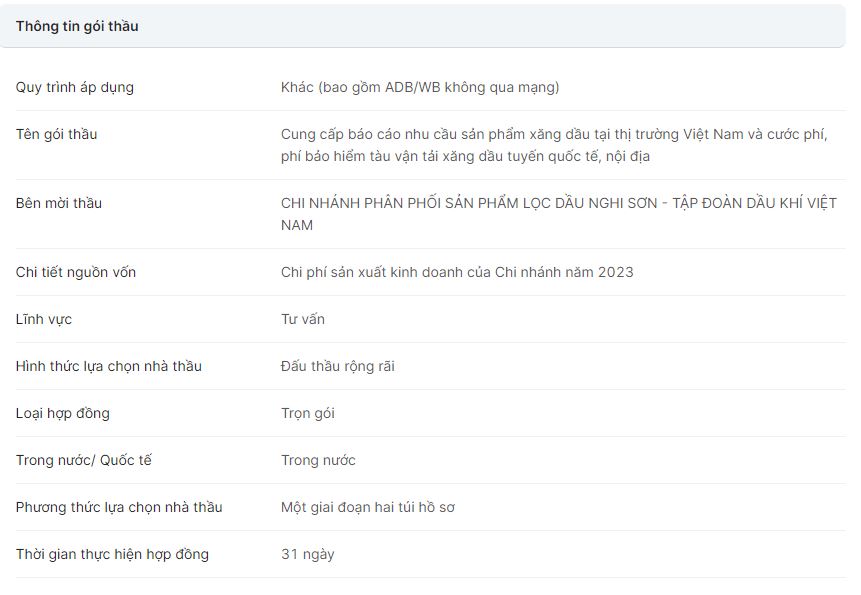Image resolution: width=861 pixels, height=595 pixels.
Task: Click the 'Loại hợp đồng' label
Action: coord(63,413)
